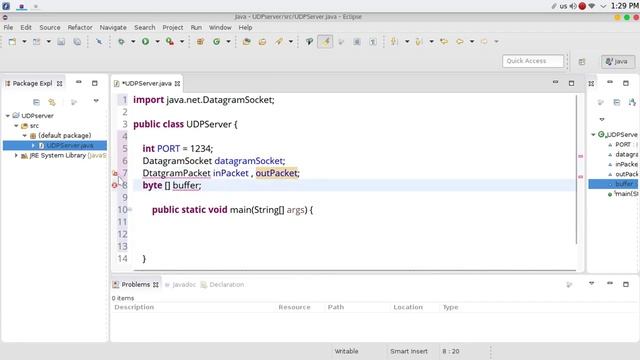Open the New Java Class dropdown arrow
Viewport: 640px width, 360px height.
click(229, 42)
